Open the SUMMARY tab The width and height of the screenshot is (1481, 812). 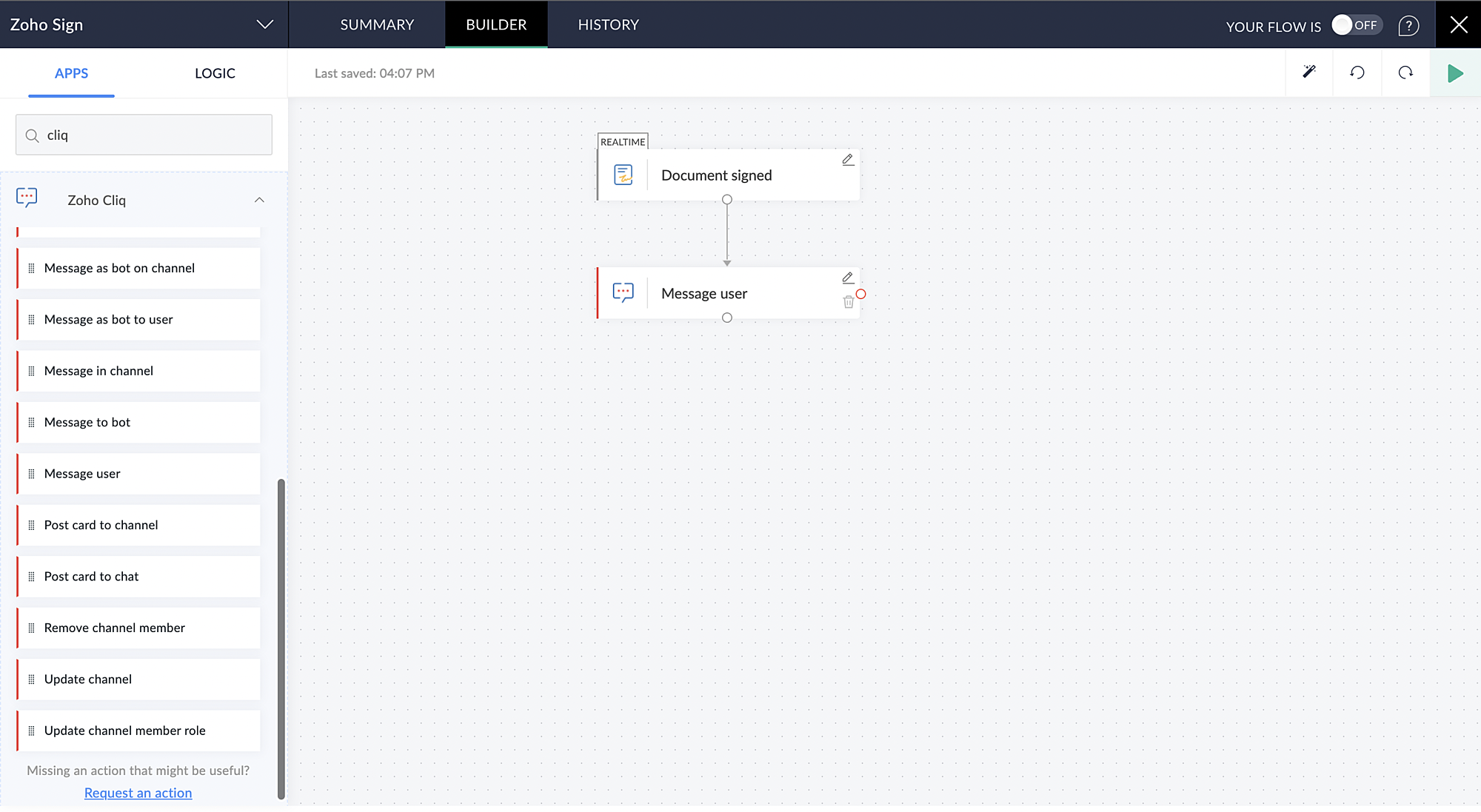[x=377, y=24]
